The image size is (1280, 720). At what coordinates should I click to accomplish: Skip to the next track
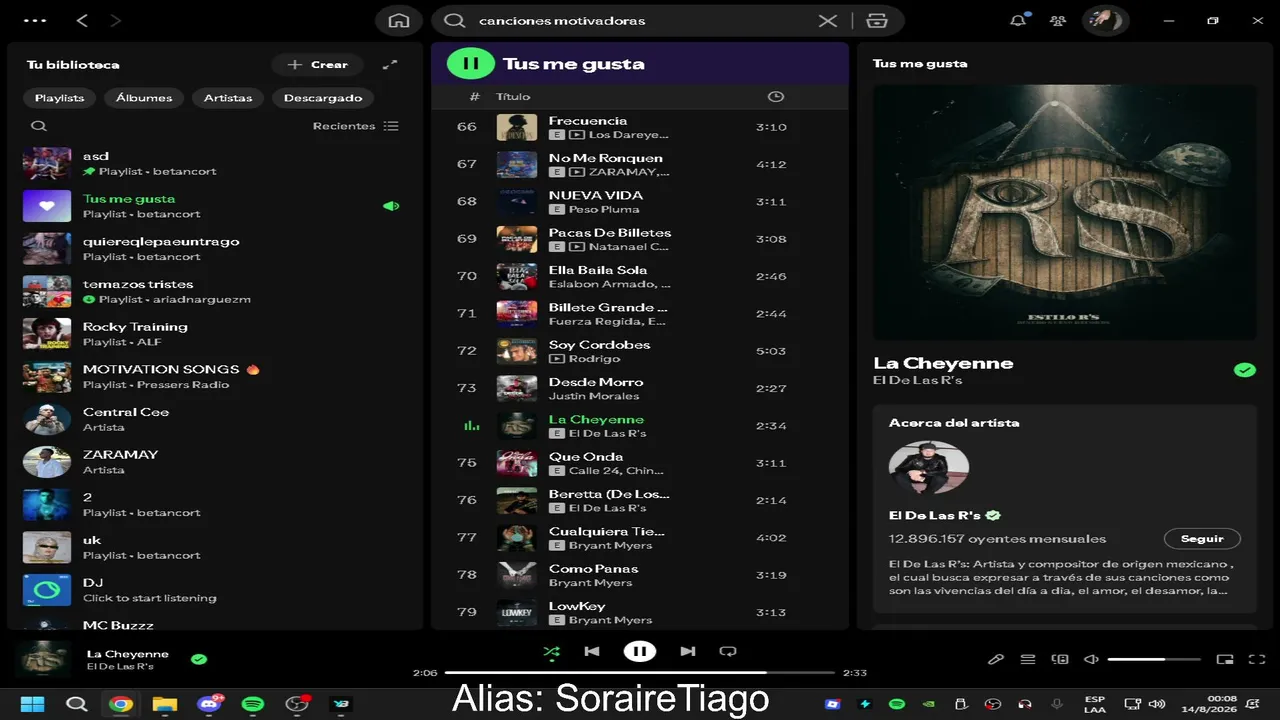tap(688, 651)
